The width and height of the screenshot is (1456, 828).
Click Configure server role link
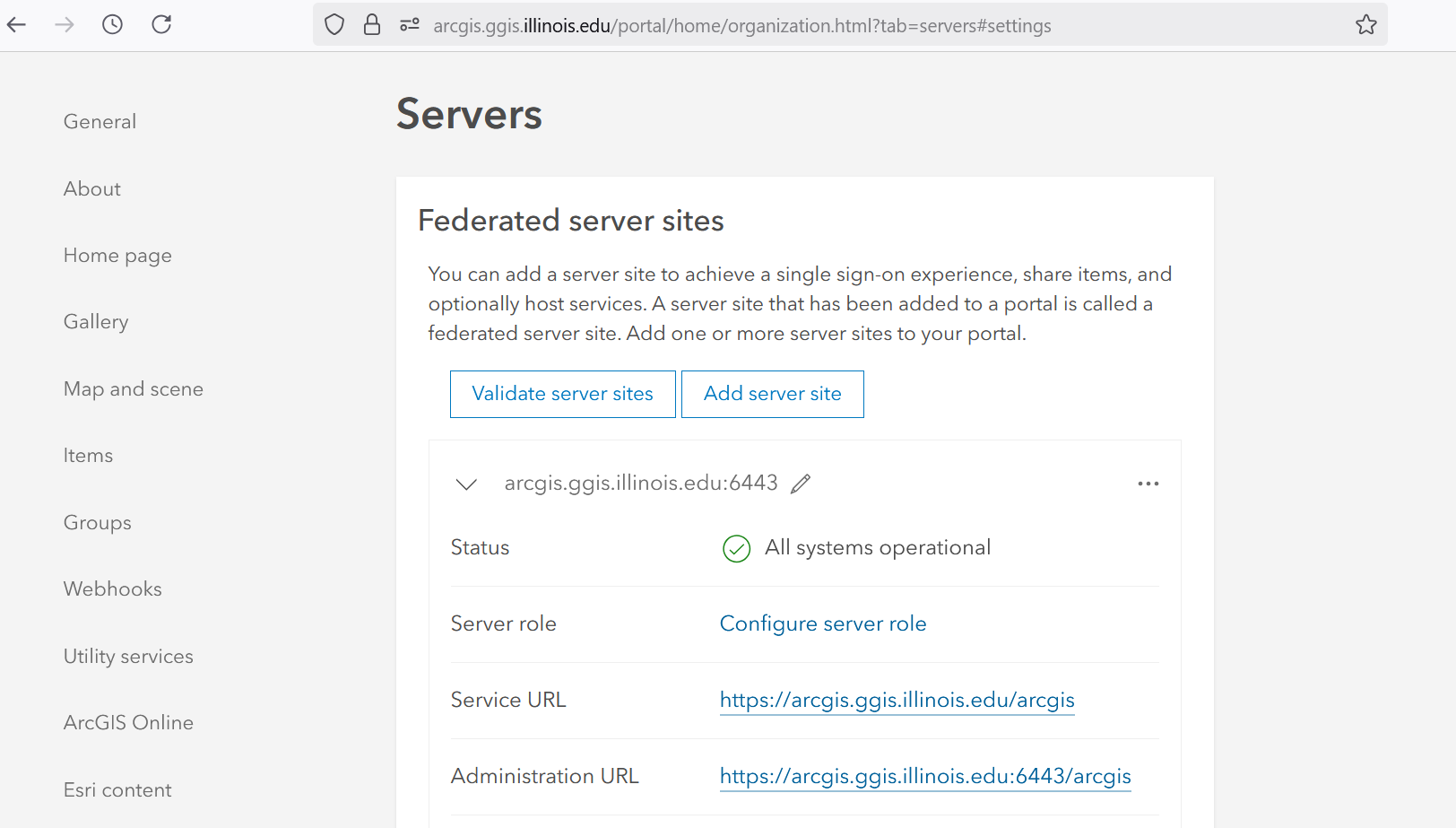tap(823, 624)
